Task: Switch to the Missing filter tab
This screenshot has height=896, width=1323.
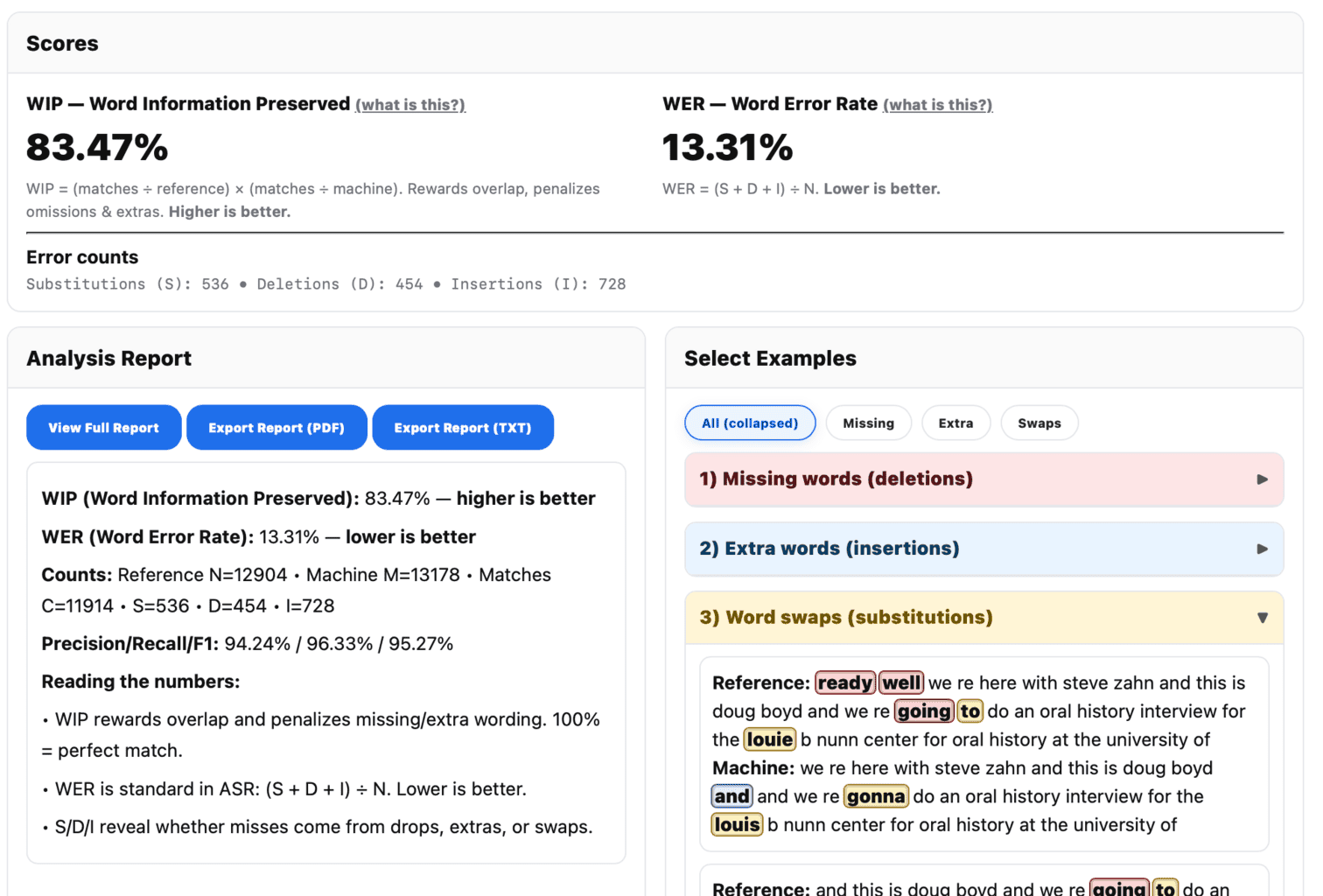Action: (868, 423)
